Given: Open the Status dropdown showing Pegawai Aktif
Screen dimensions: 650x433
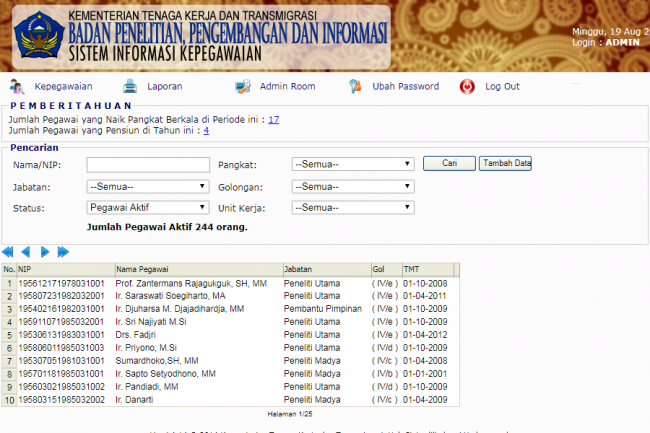Looking at the screenshot, I should pos(147,207).
